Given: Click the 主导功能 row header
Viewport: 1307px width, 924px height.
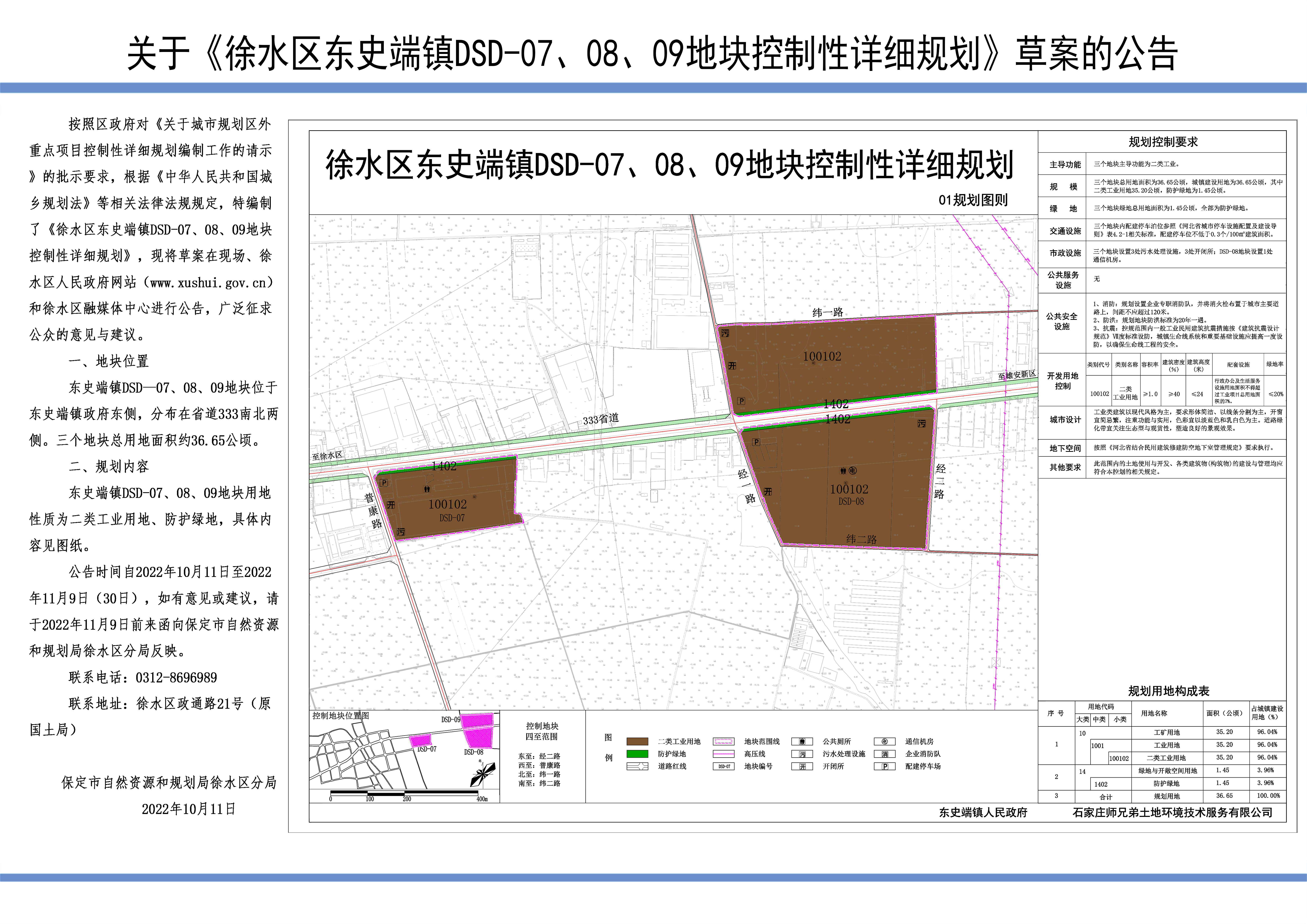Looking at the screenshot, I should pos(1065,164).
